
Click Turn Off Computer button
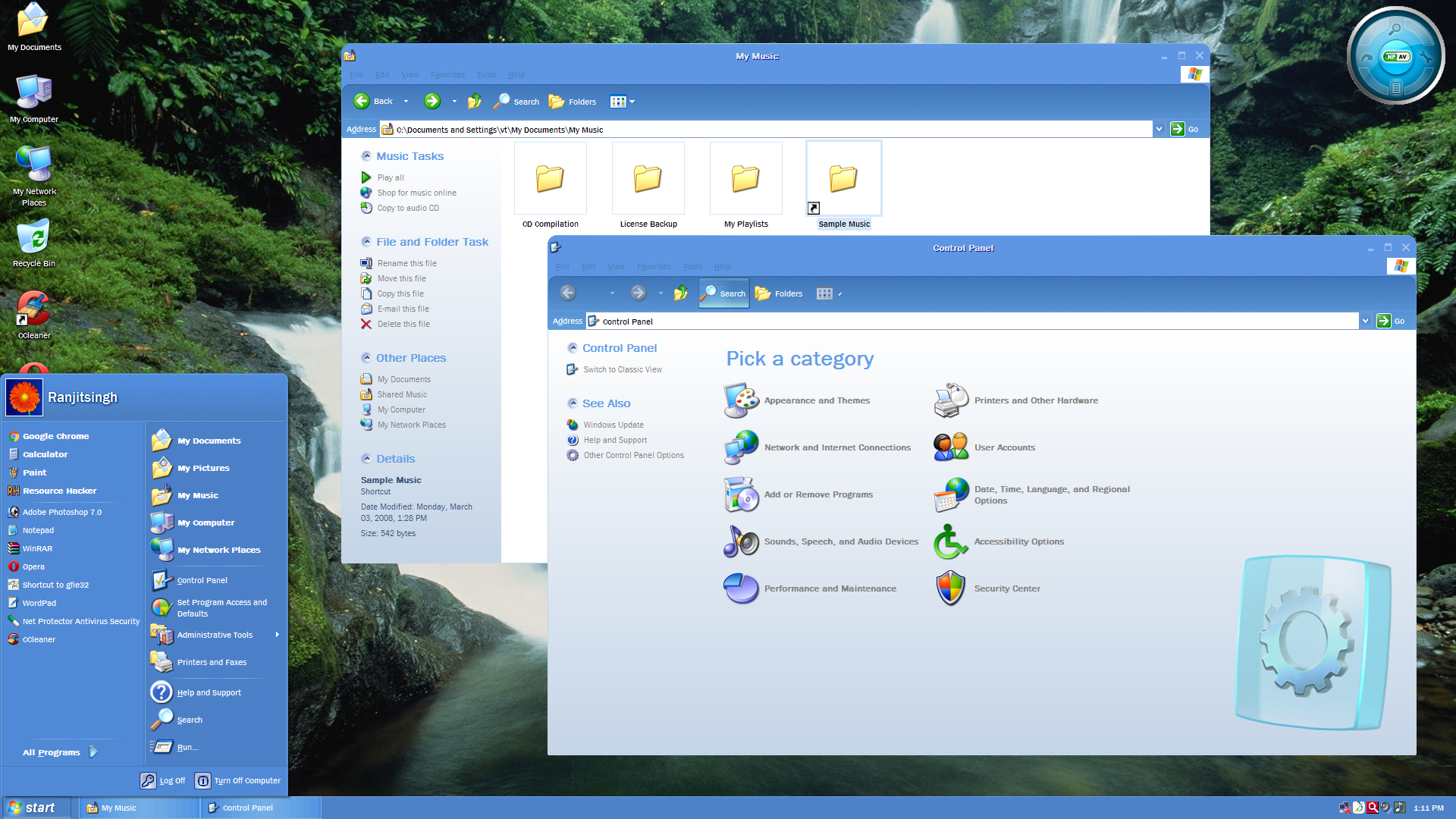pyautogui.click(x=237, y=780)
